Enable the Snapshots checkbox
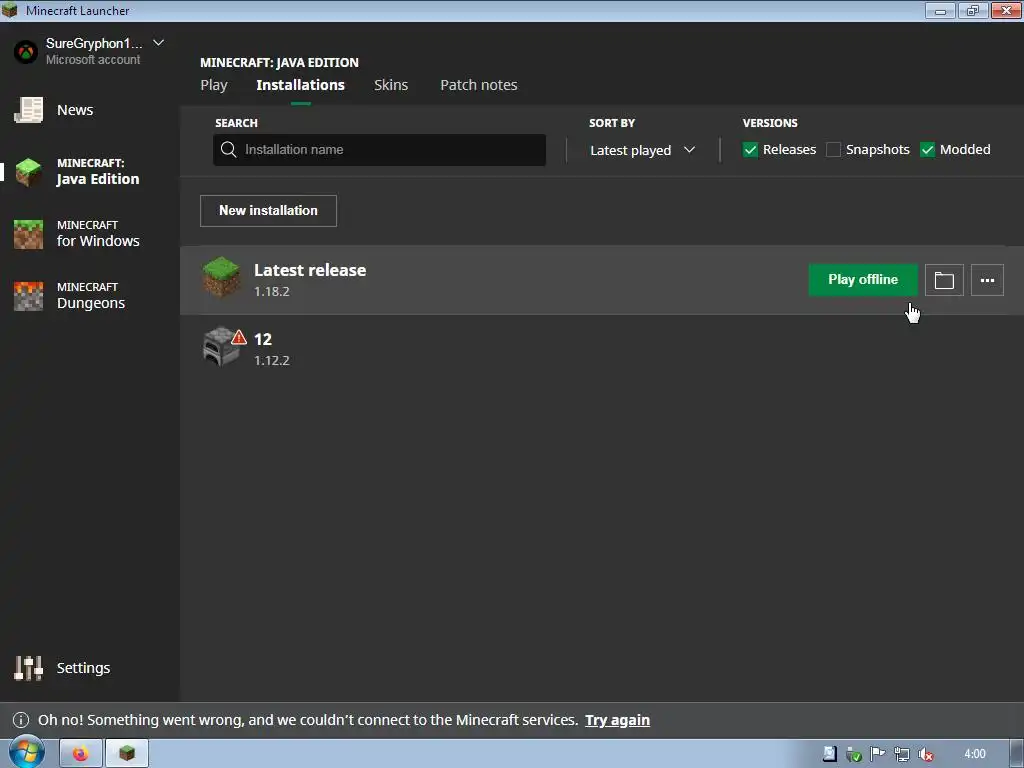 tap(833, 150)
